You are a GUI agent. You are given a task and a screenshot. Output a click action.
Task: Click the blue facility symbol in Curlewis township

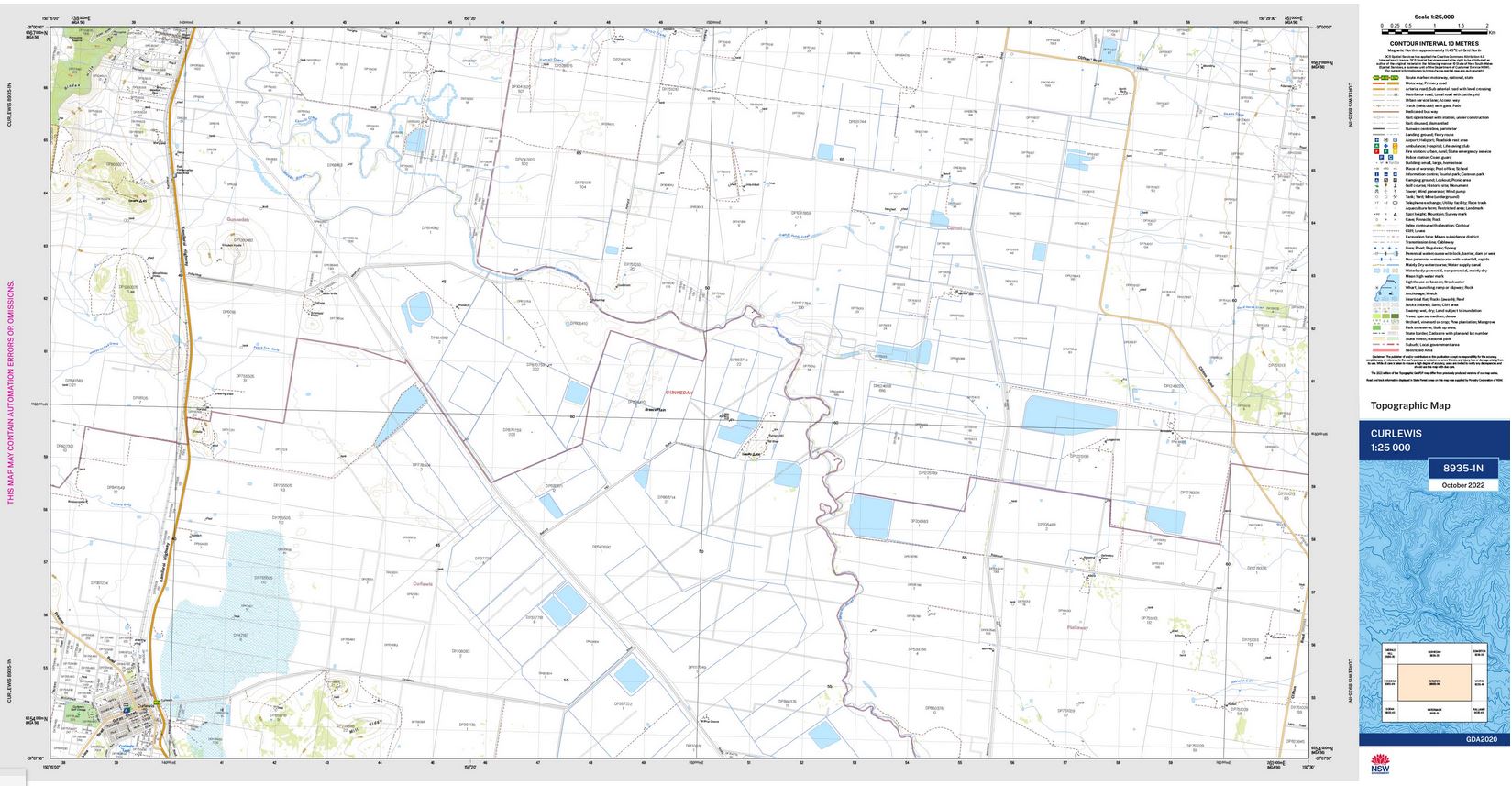pyautogui.click(x=127, y=710)
